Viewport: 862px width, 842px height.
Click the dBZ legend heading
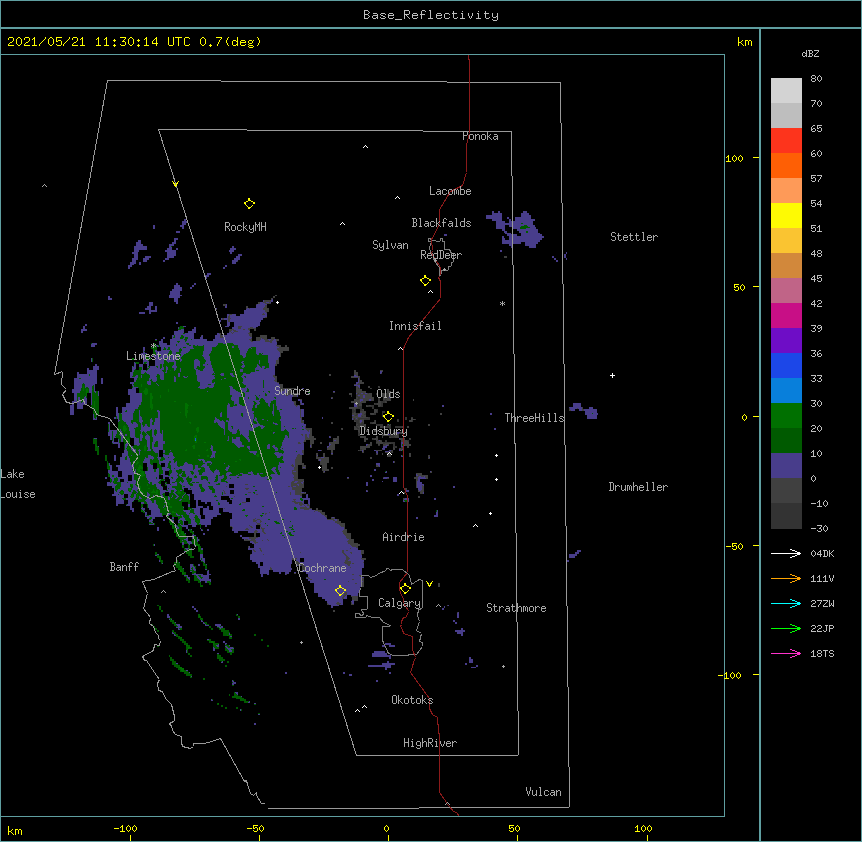[810, 54]
